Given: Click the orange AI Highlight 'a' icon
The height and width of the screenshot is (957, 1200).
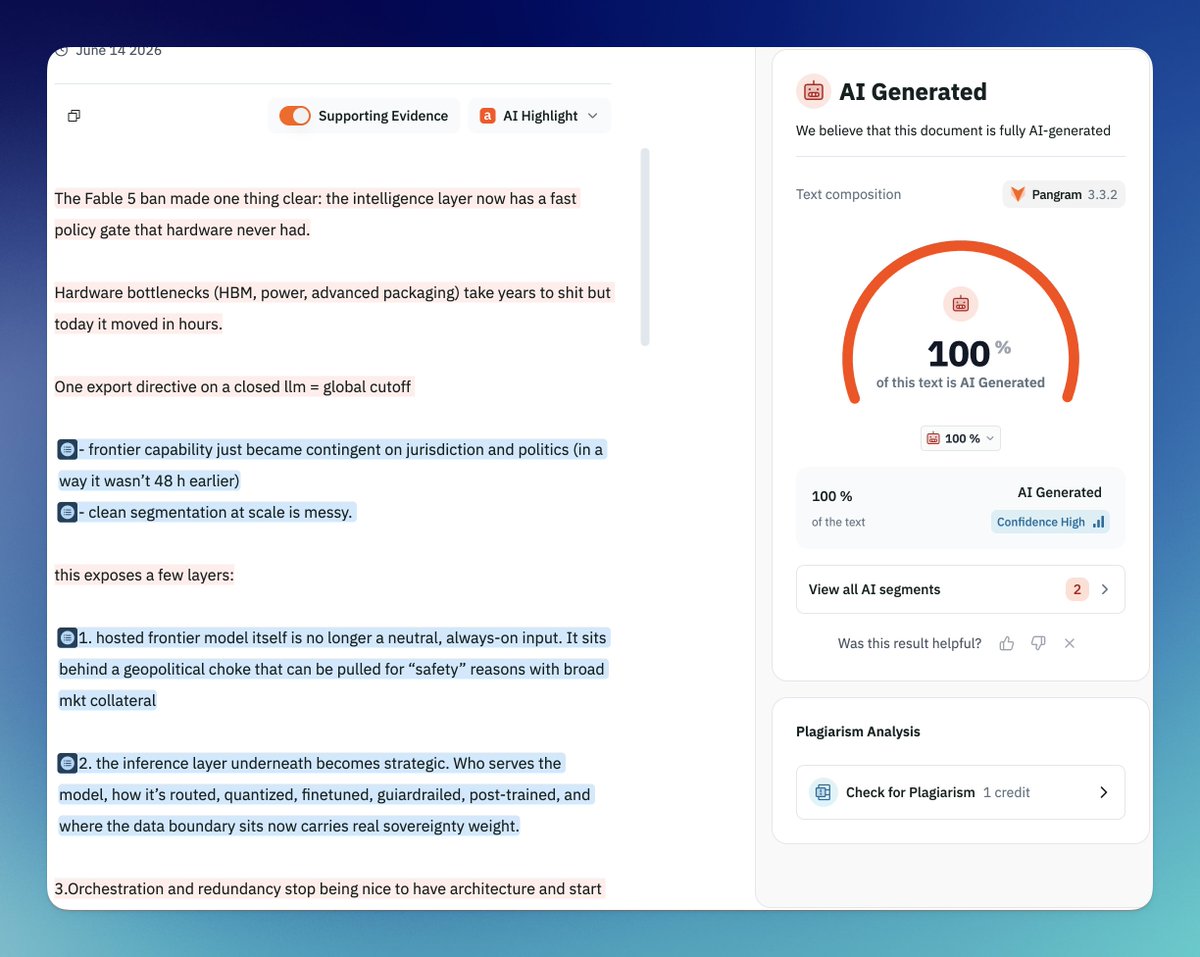Looking at the screenshot, I should [487, 116].
